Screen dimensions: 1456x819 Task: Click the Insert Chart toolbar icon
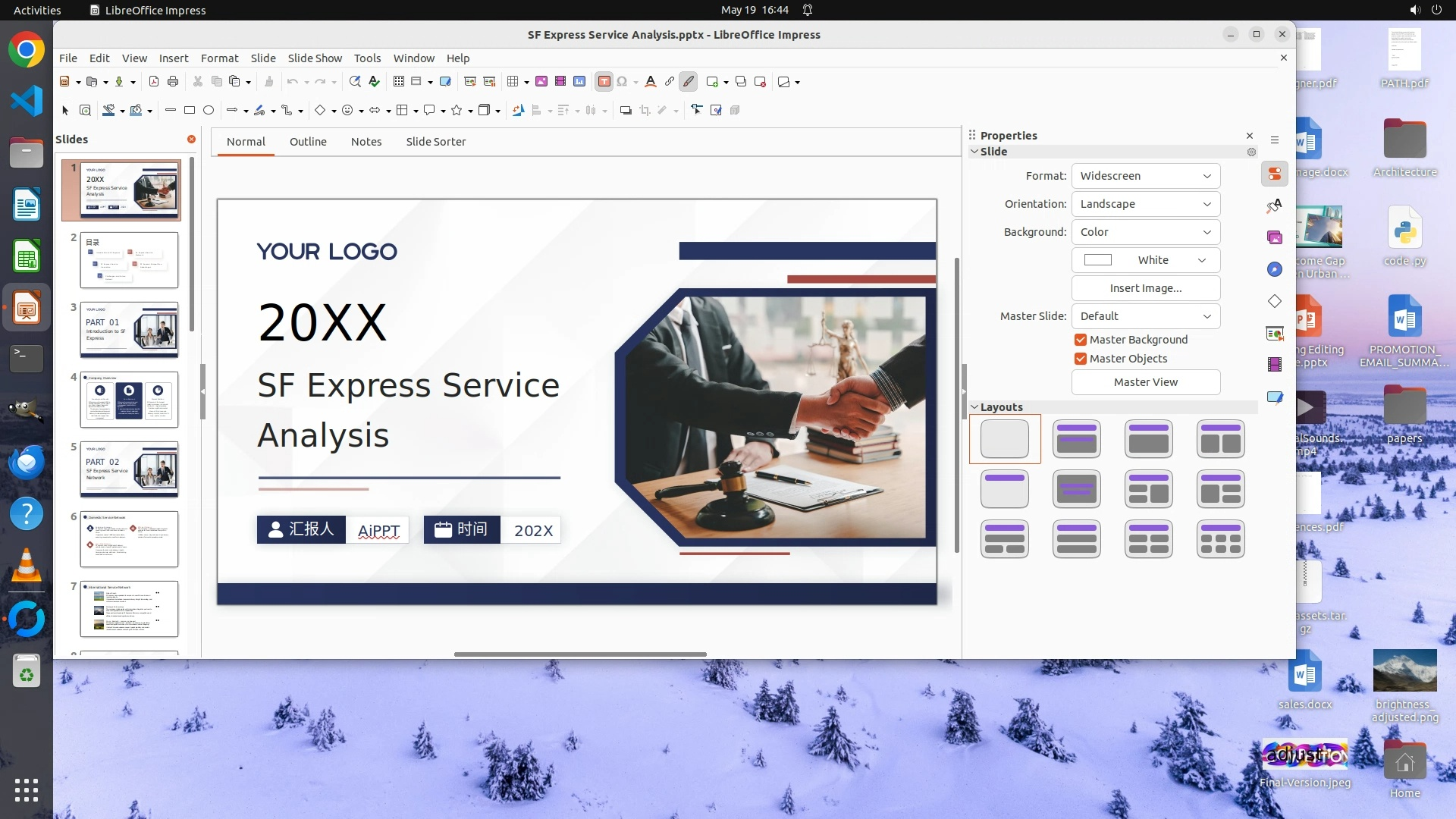579,82
